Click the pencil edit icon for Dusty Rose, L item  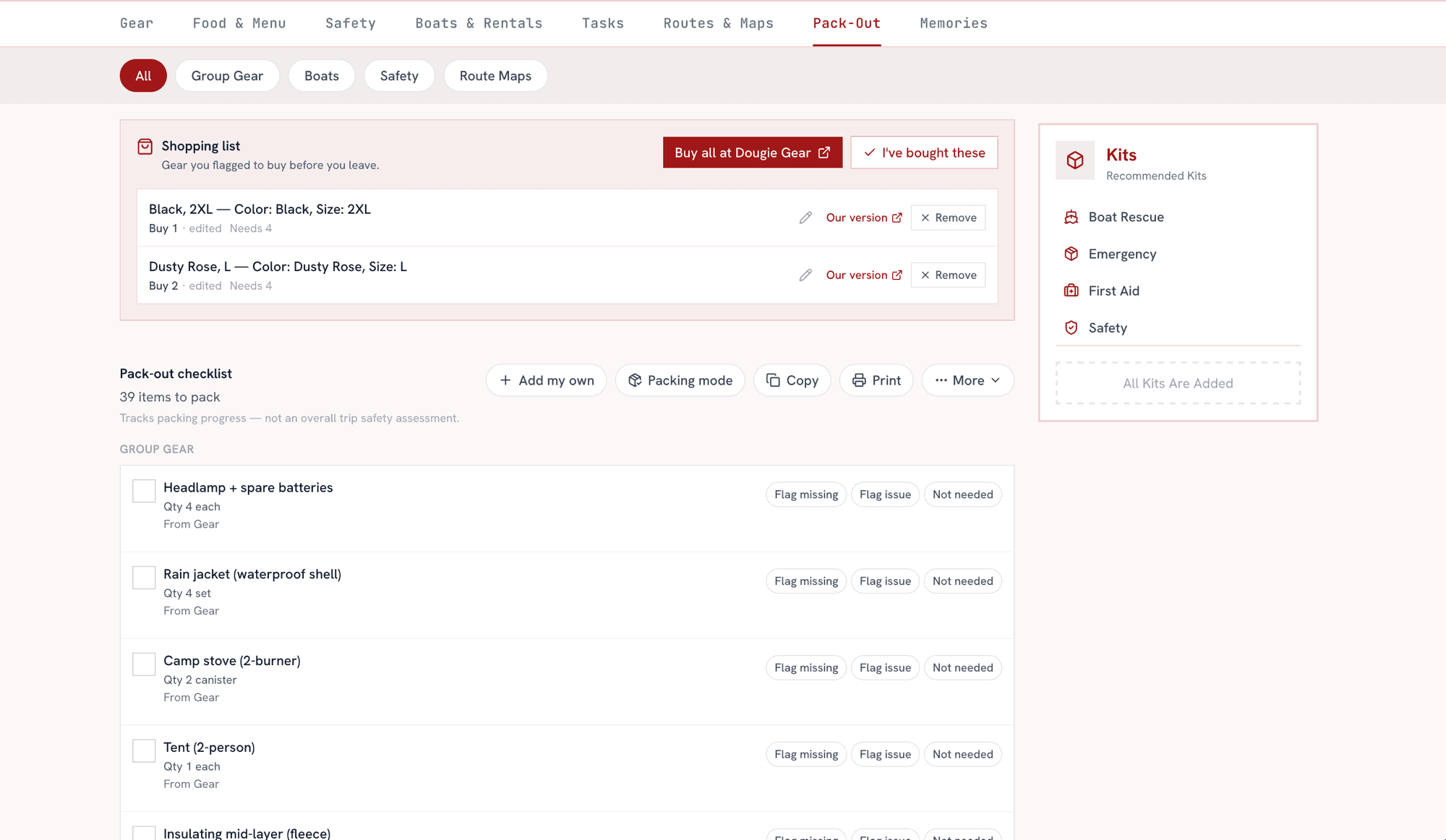pyautogui.click(x=805, y=275)
